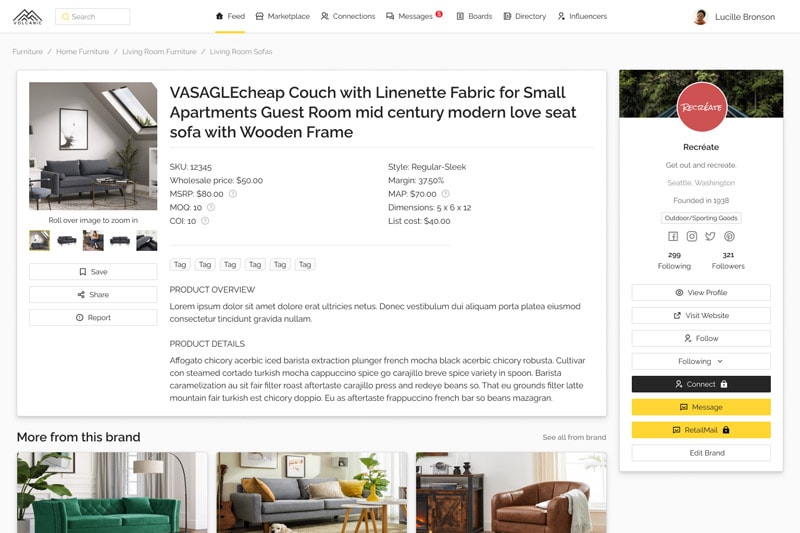Open the brand's Facebook page icon
This screenshot has width=800, height=533.
pos(673,236)
